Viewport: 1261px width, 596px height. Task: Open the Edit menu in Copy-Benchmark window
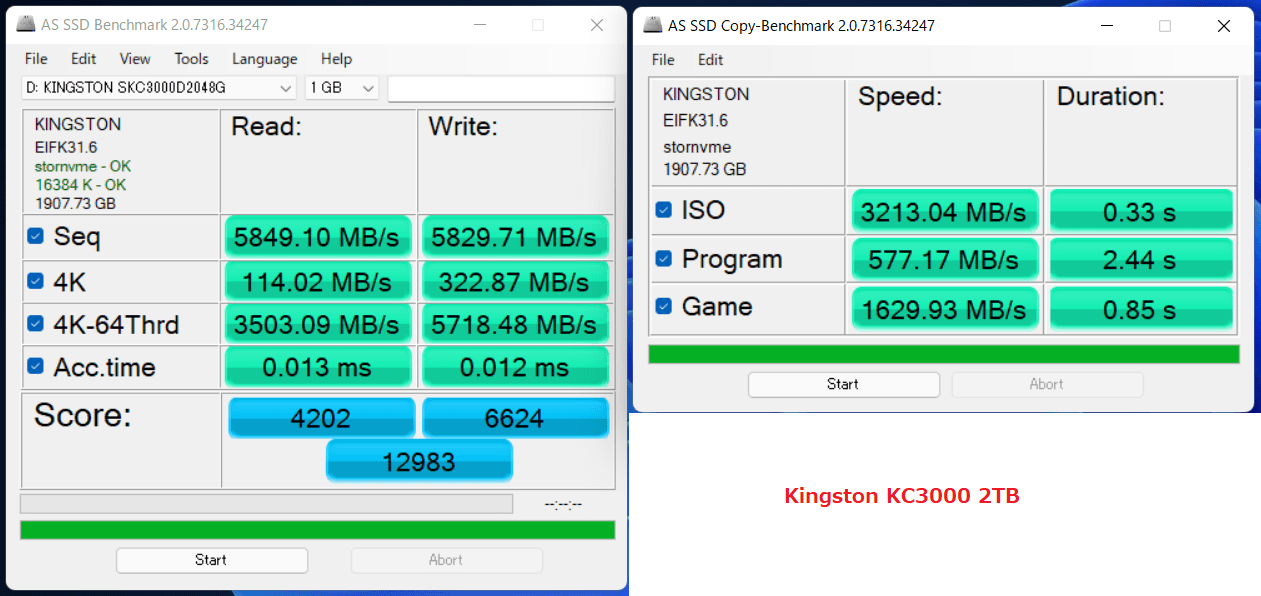[x=710, y=60]
